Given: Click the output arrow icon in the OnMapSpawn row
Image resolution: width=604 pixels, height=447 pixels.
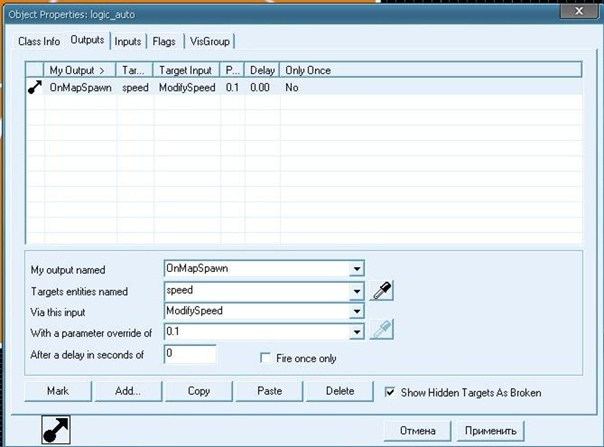Looking at the screenshot, I should 35,87.
